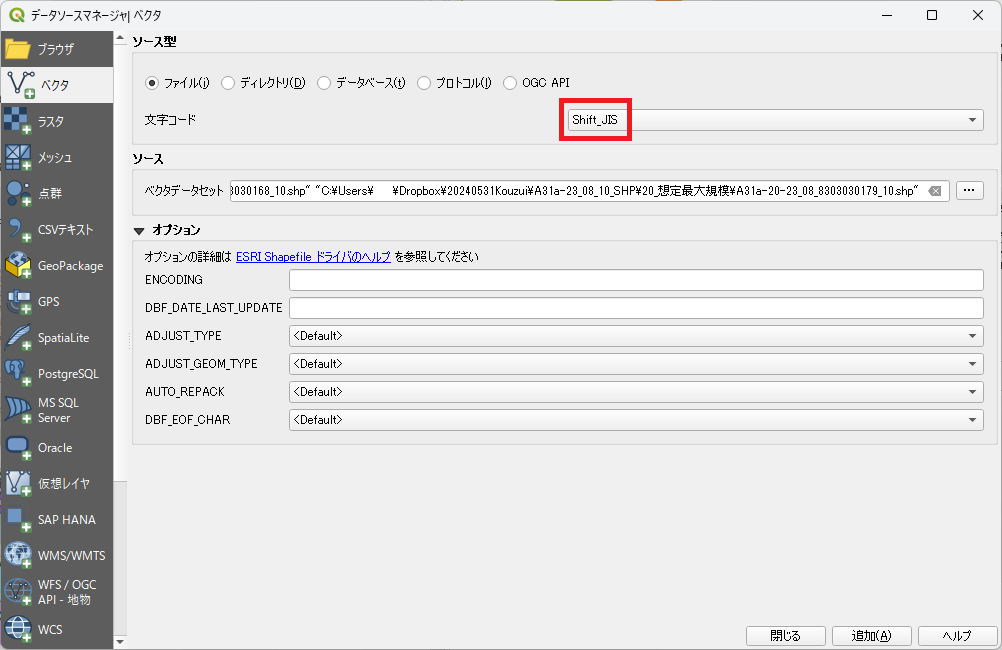Click the Oracle database icon

point(18,447)
